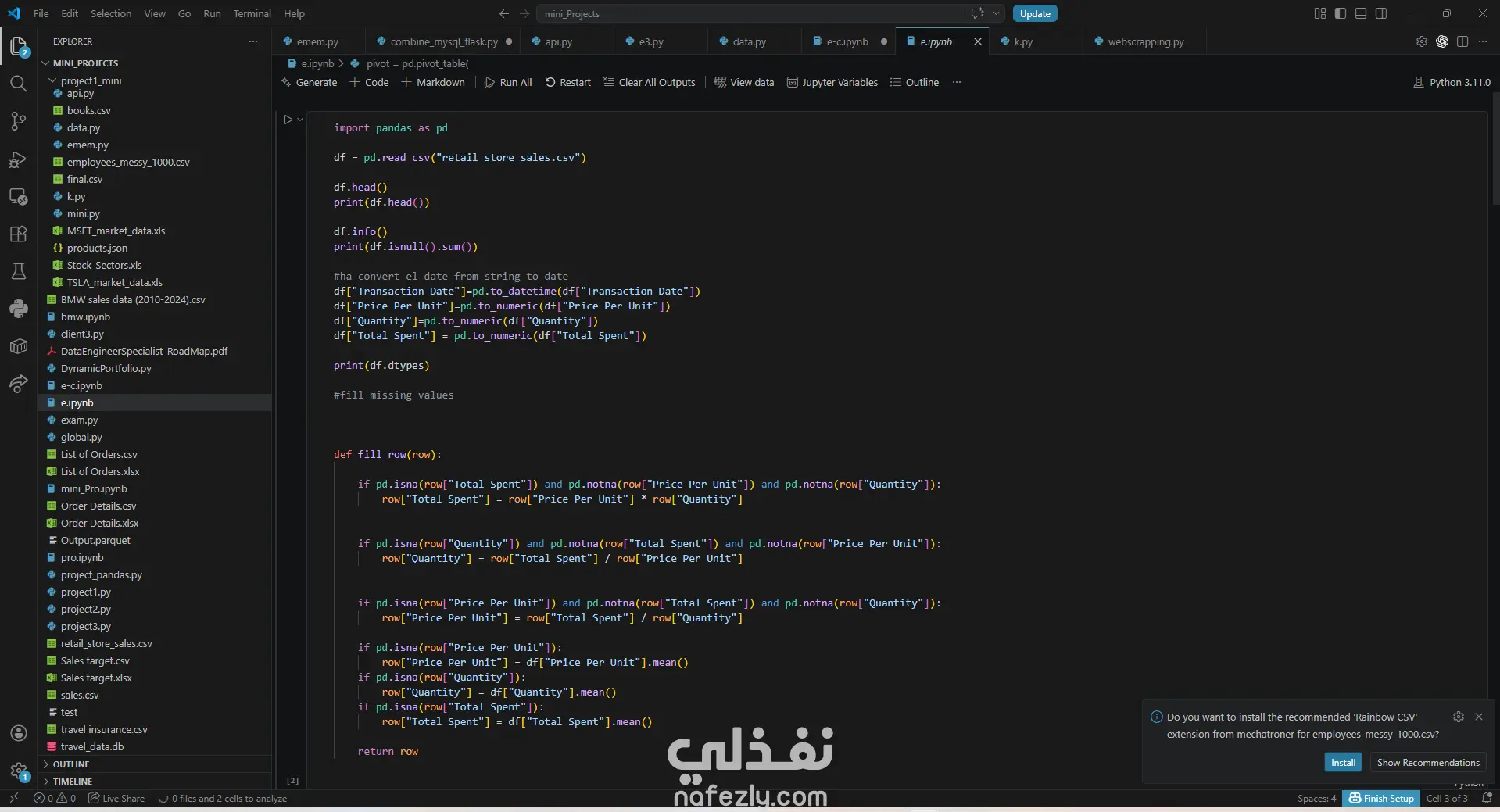1500x812 pixels.
Task: Open the Extensions view
Action: coord(19,234)
